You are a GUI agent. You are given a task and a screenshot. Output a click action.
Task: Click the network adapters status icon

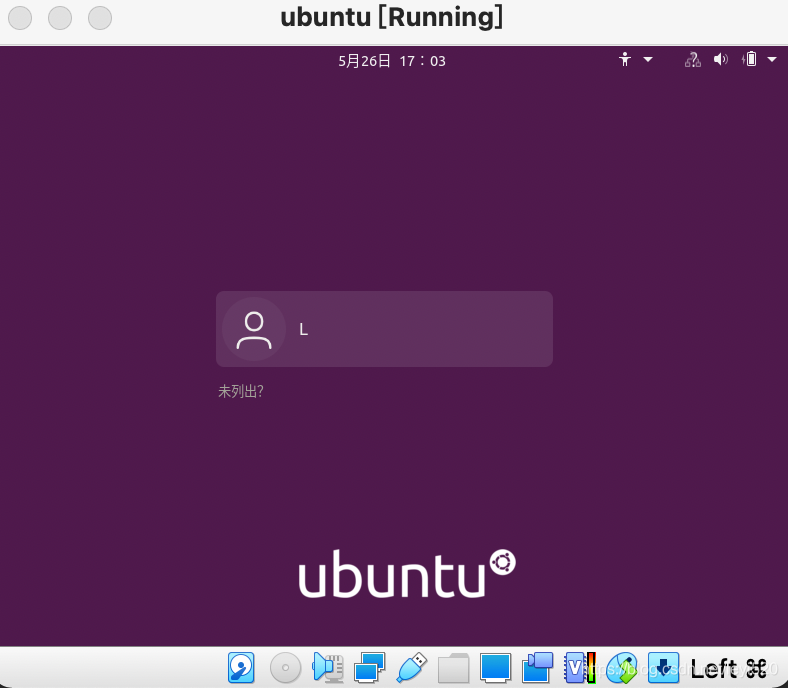[369, 667]
